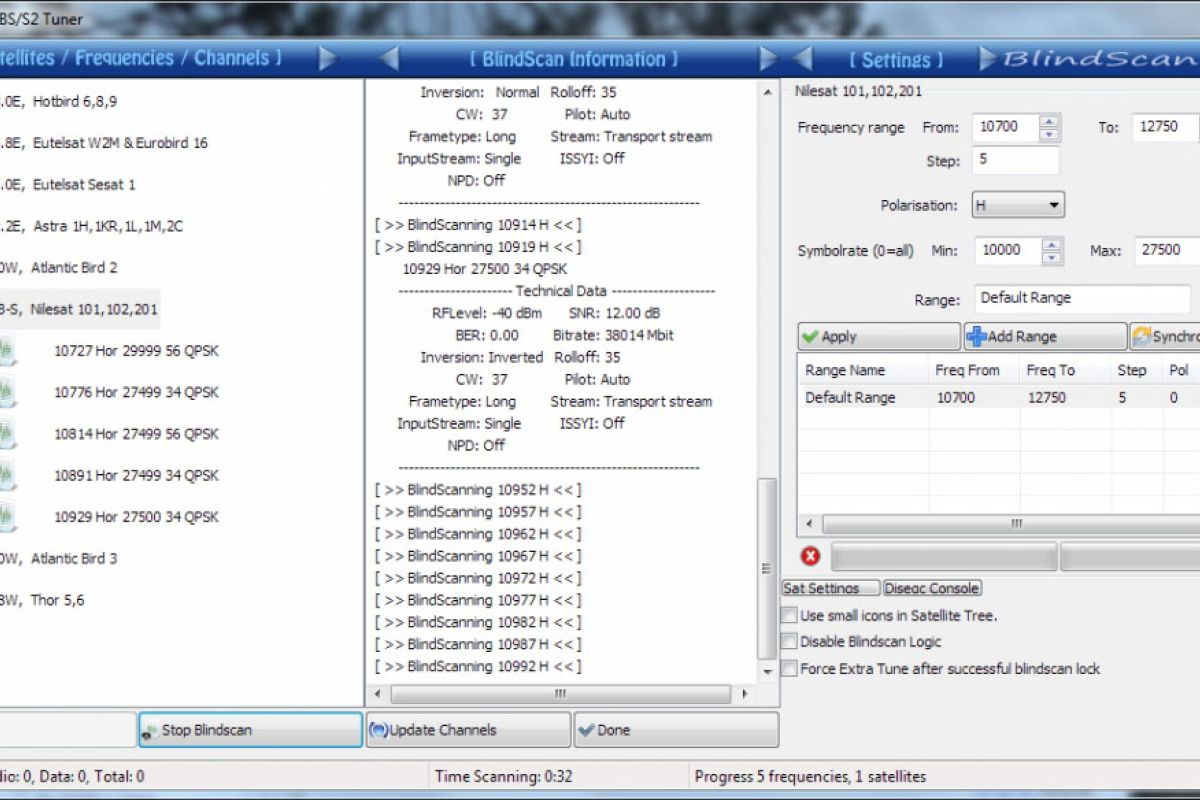1200x800 pixels.
Task: Increase the Frequency range From value
Action: pos(1049,122)
